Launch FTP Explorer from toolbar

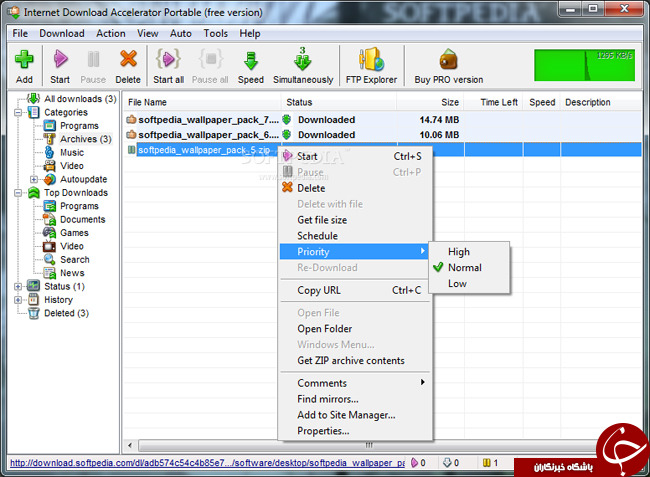(x=371, y=65)
